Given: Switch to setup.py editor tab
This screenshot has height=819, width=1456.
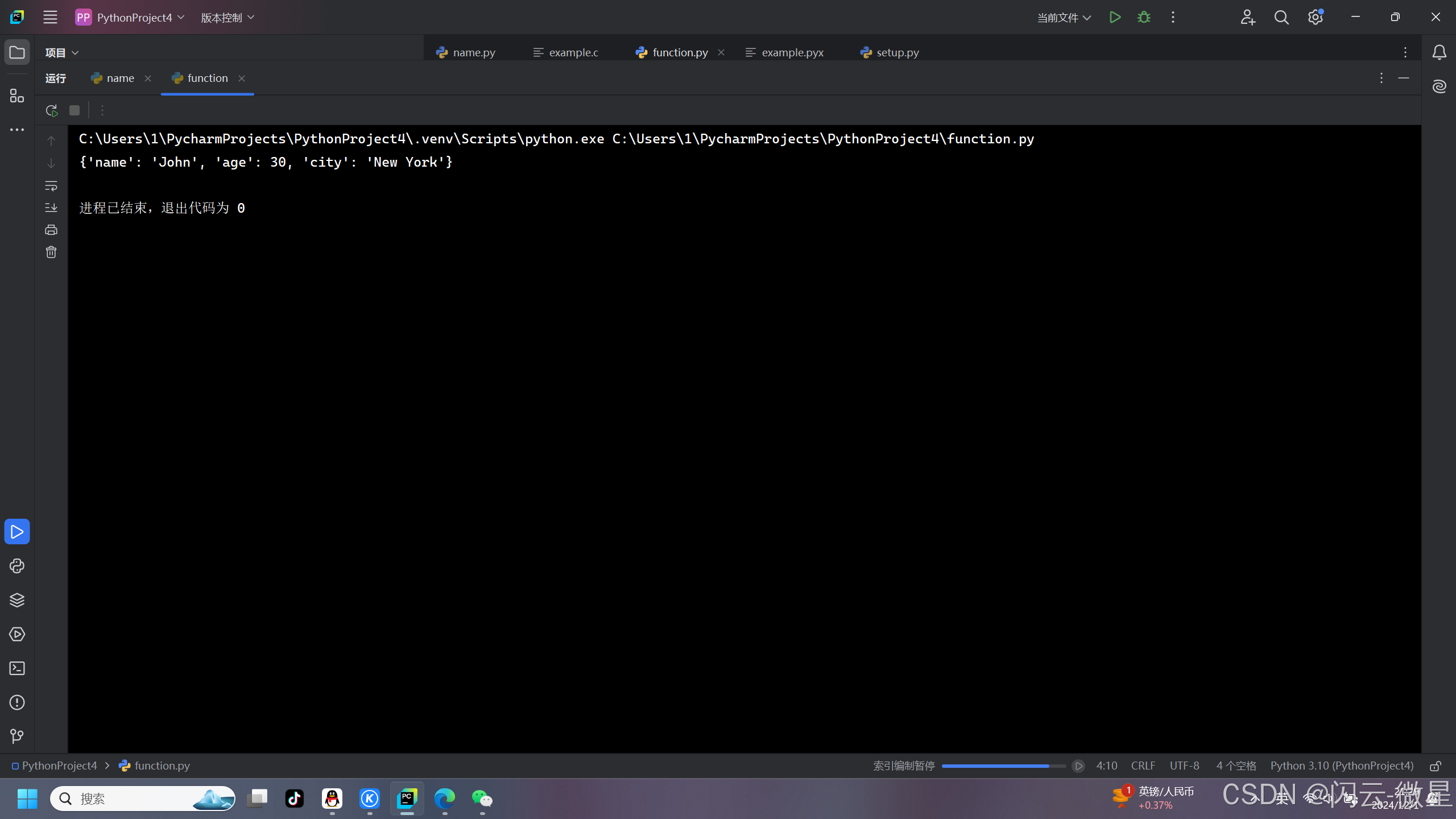Looking at the screenshot, I should (890, 52).
